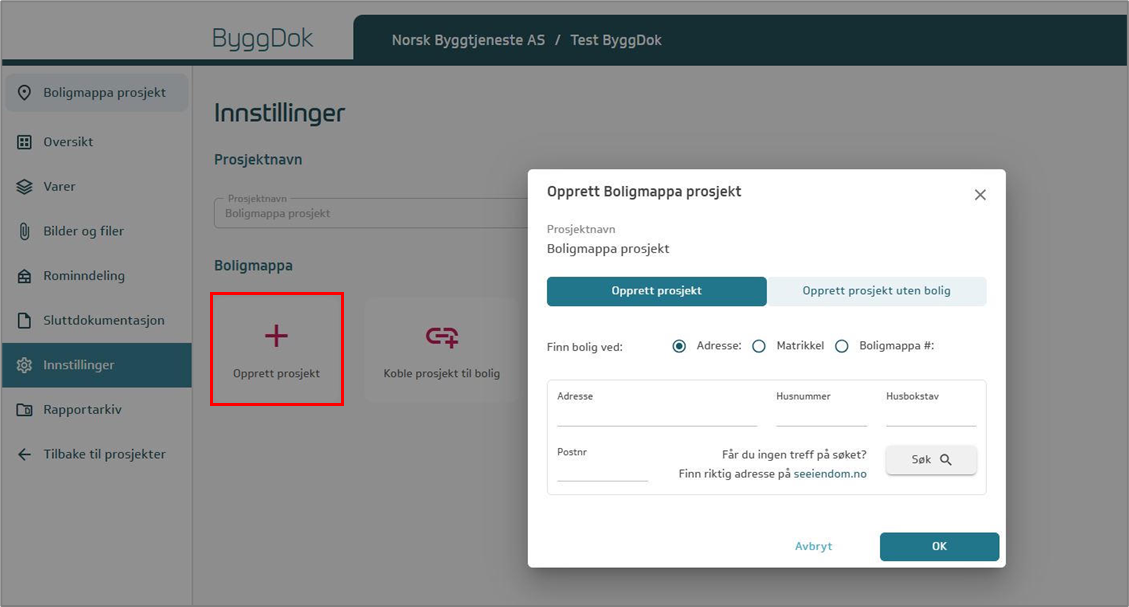Click into the Postnr input field

tap(602, 471)
